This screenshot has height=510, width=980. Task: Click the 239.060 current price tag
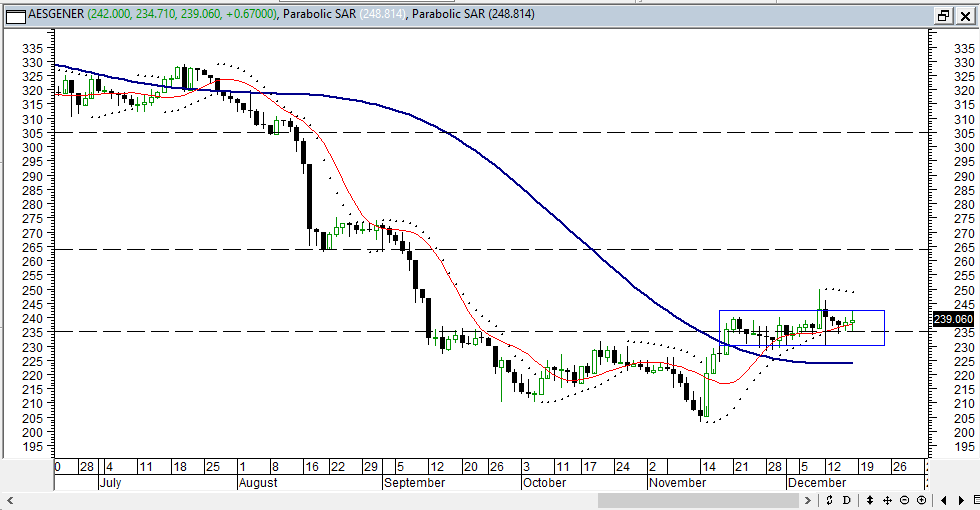(953, 319)
